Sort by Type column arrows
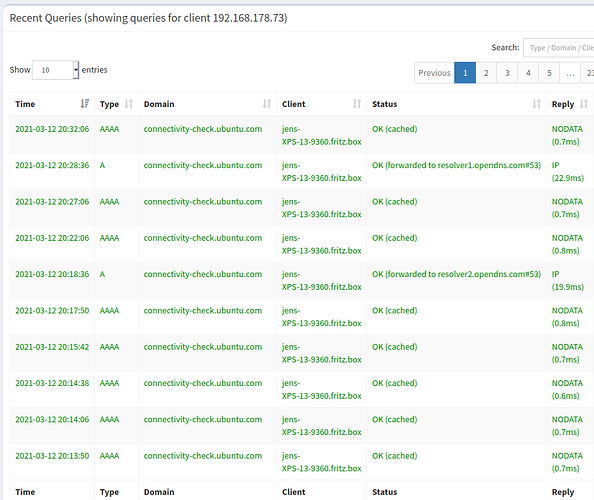The width and height of the screenshot is (594, 500). (129, 104)
